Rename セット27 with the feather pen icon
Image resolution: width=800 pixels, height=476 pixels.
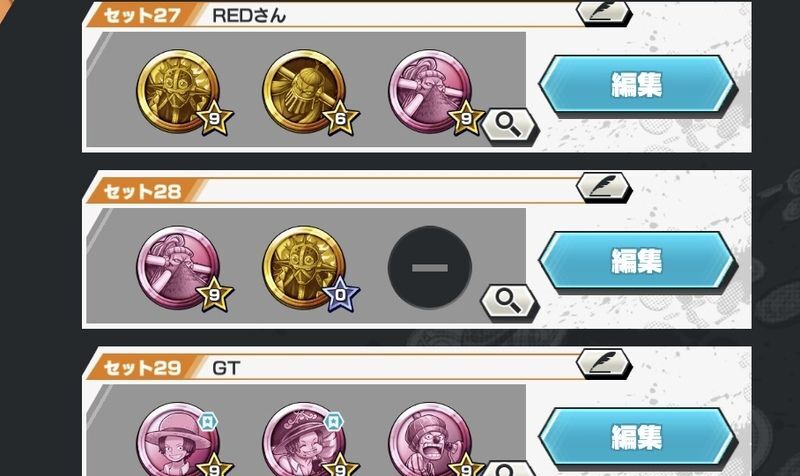604,12
